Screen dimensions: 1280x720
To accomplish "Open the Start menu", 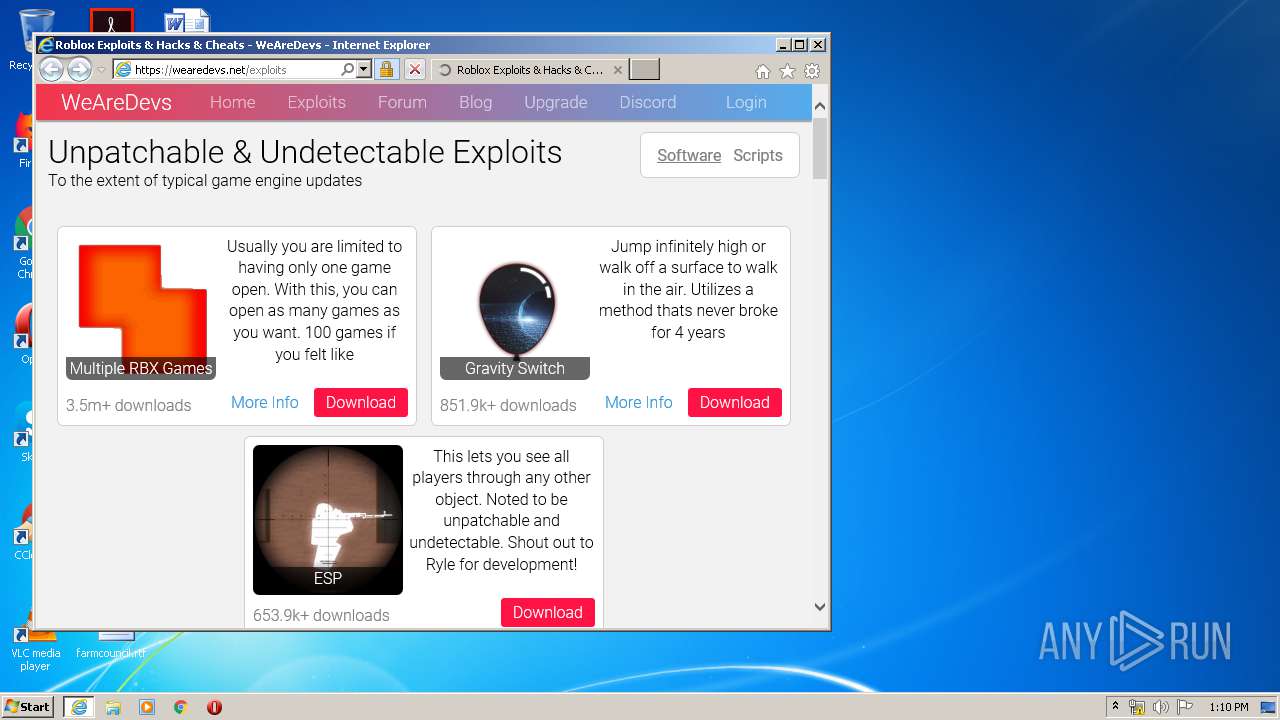I will pyautogui.click(x=28, y=706).
